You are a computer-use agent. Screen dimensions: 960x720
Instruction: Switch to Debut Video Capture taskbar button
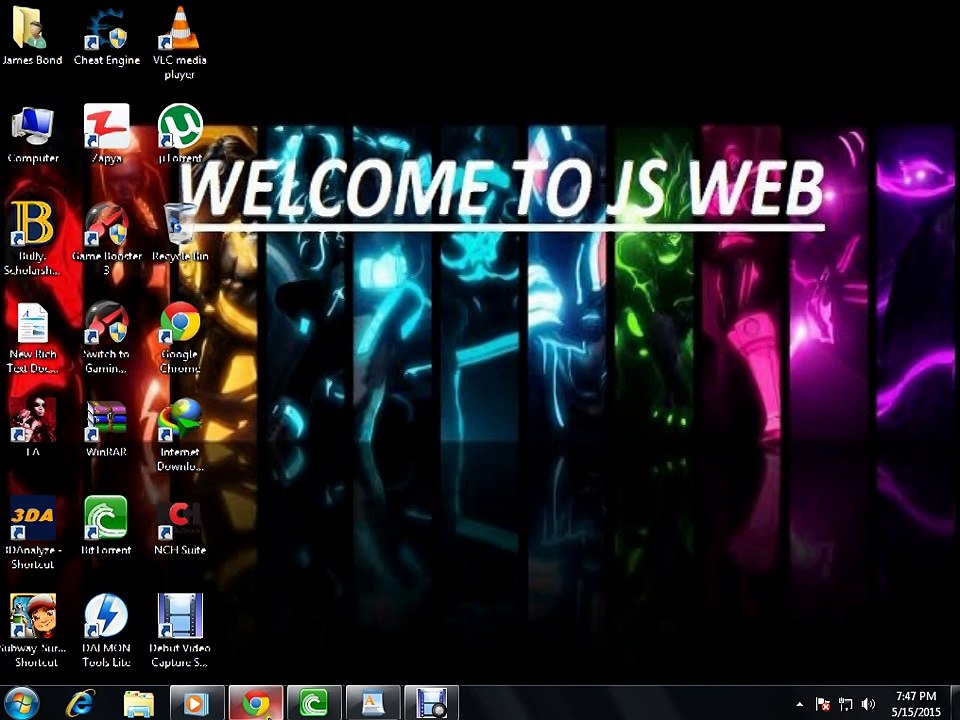(x=432, y=703)
